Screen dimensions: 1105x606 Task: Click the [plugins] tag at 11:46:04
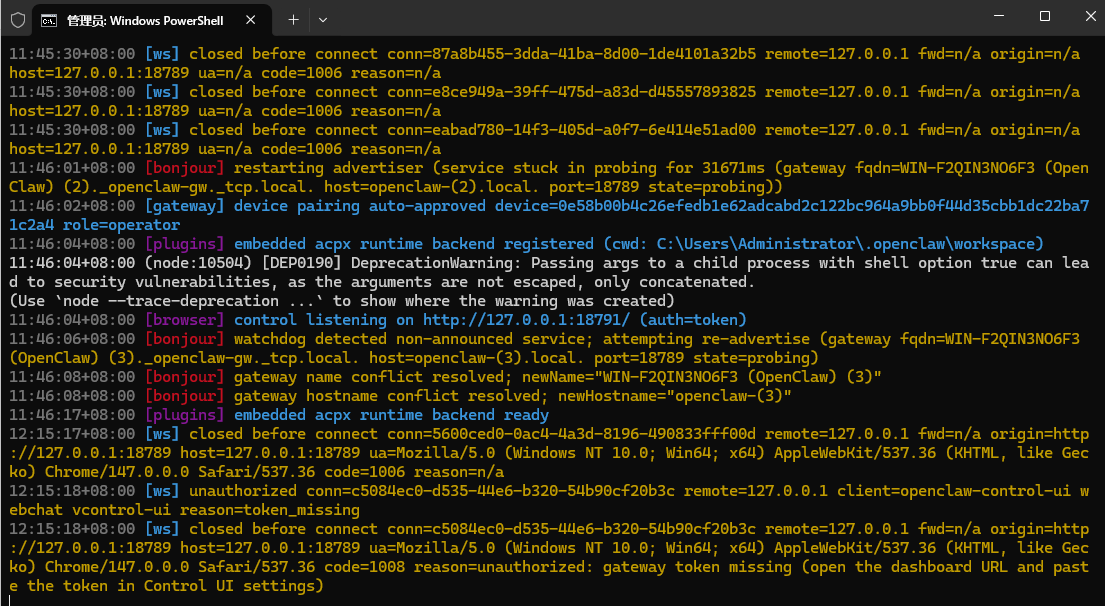coord(185,244)
